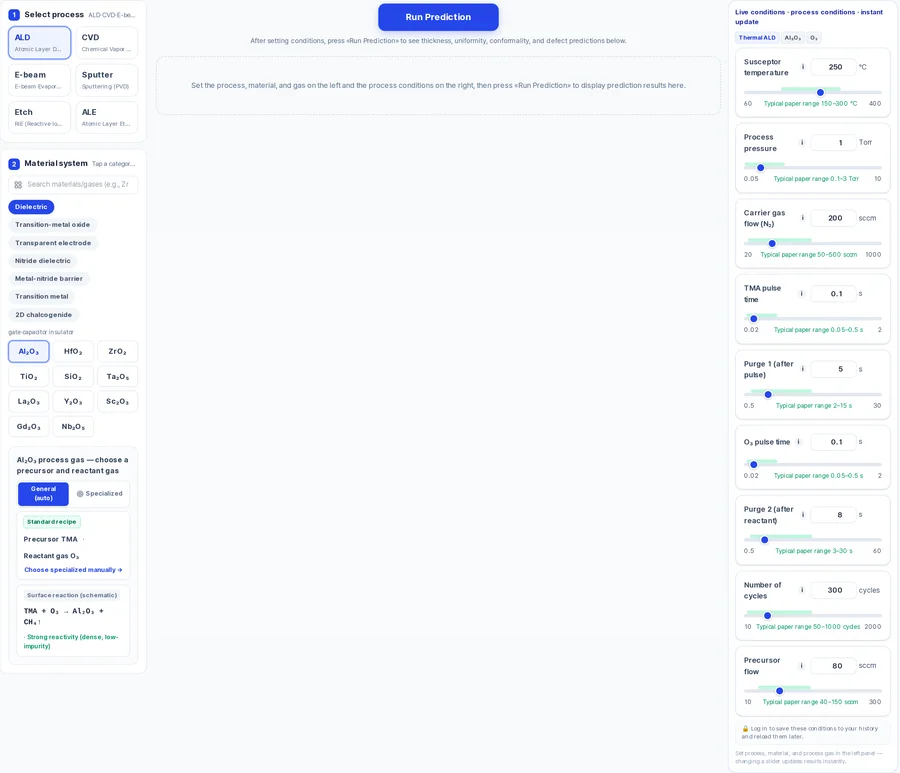Focus the material and gas search field
This screenshot has width=900, height=773.
coord(73,185)
